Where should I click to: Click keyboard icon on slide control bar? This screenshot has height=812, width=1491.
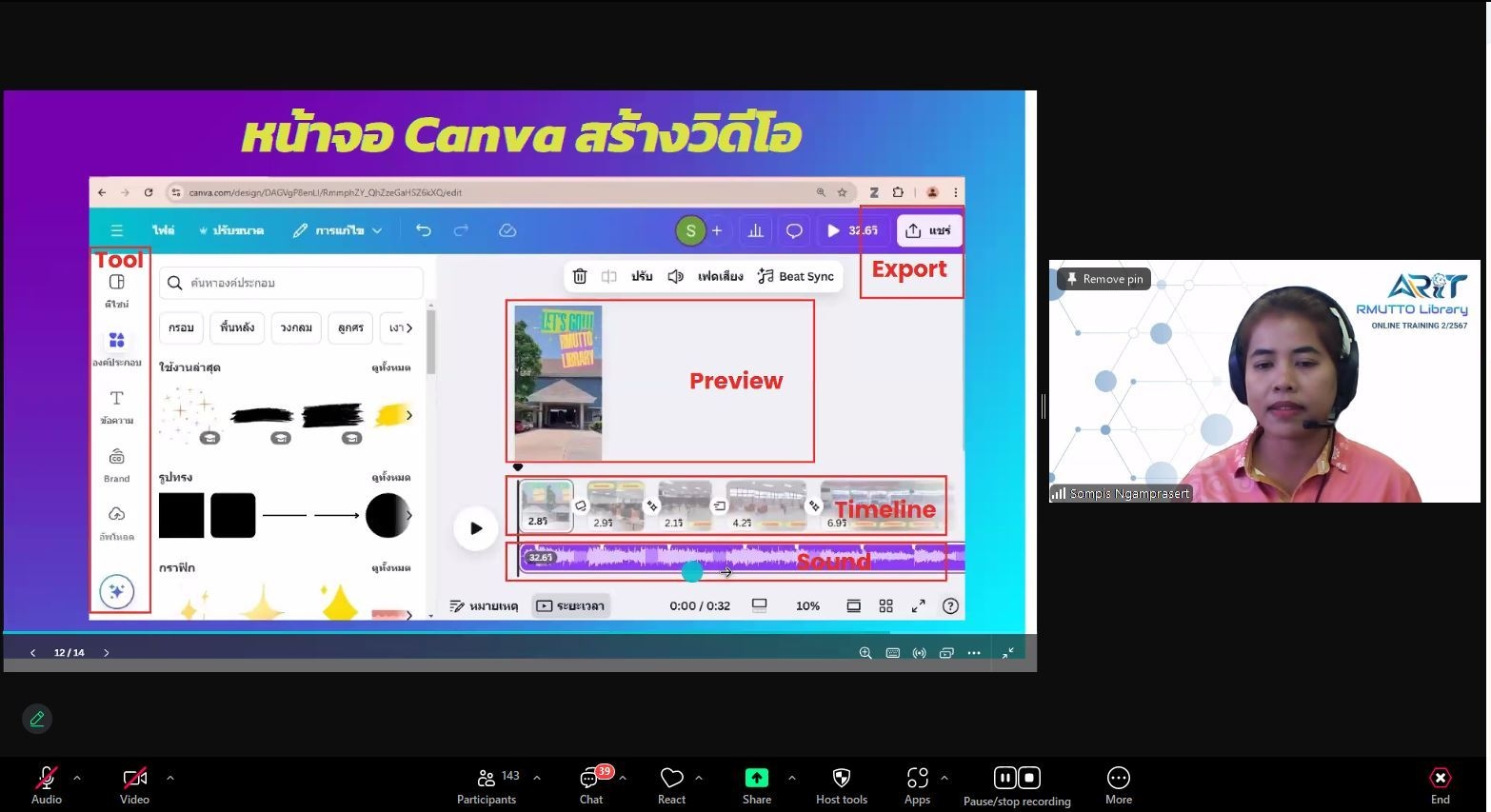(x=892, y=653)
